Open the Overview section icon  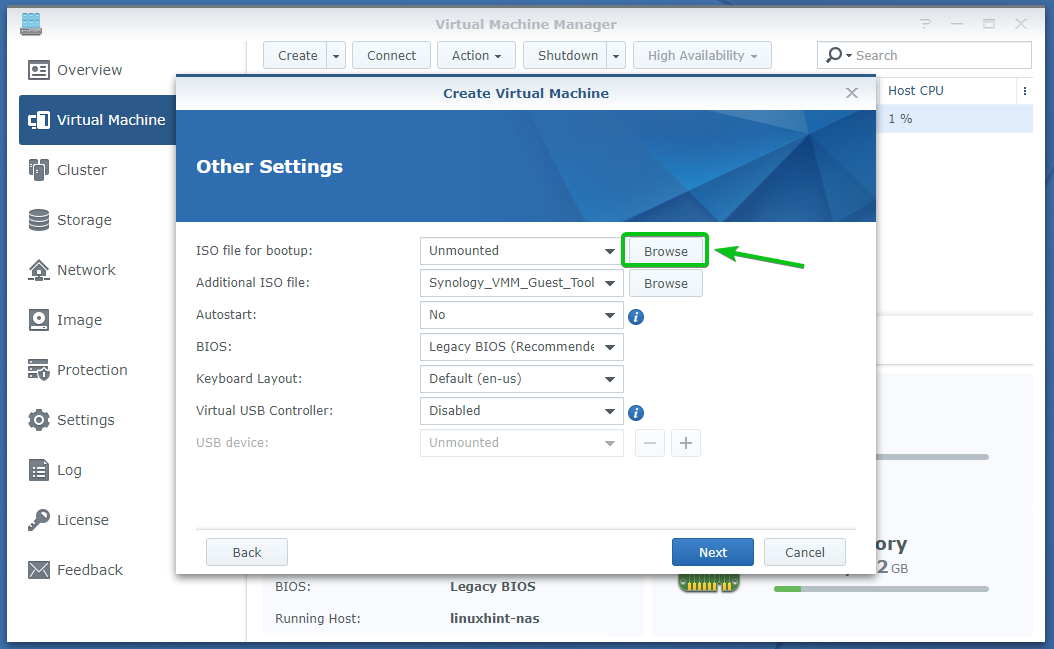(39, 70)
